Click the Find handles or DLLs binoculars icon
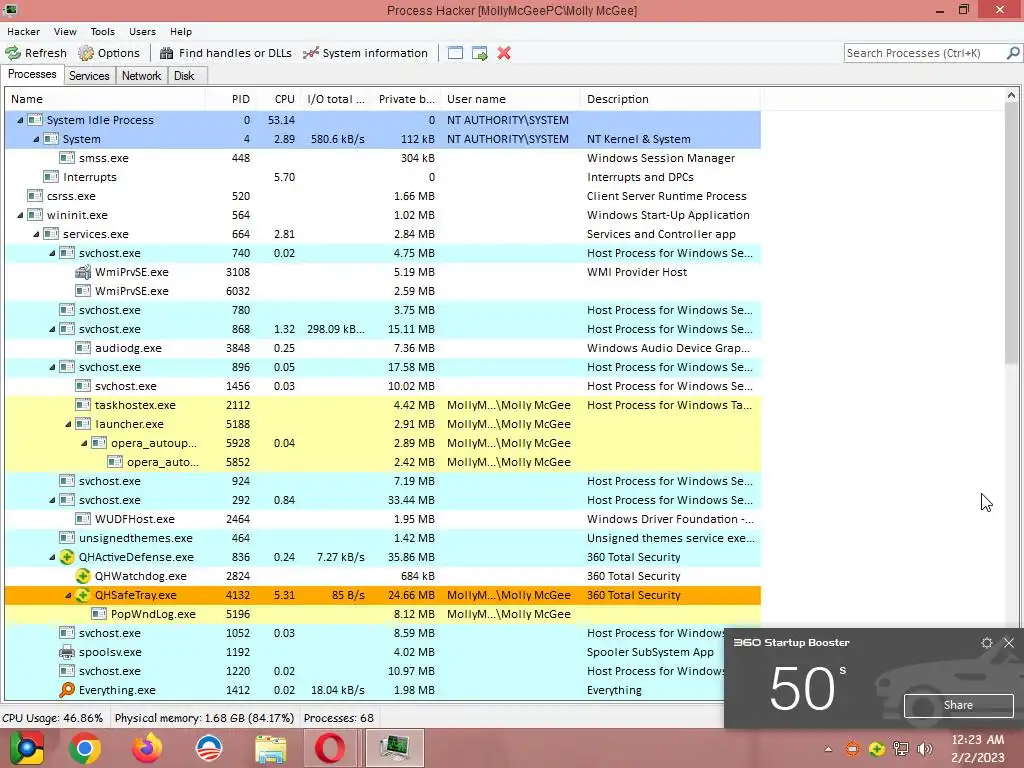Viewport: 1024px width, 768px height. tap(167, 53)
